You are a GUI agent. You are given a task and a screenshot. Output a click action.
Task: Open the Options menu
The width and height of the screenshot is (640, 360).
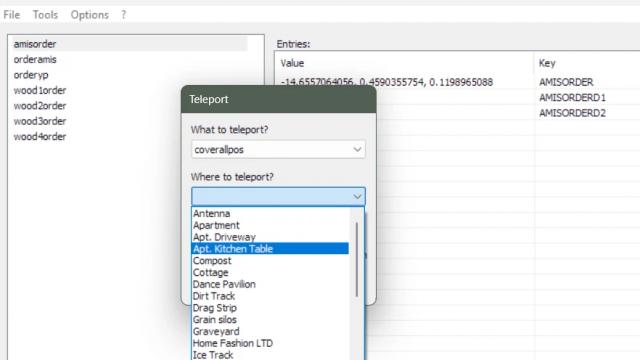89,15
